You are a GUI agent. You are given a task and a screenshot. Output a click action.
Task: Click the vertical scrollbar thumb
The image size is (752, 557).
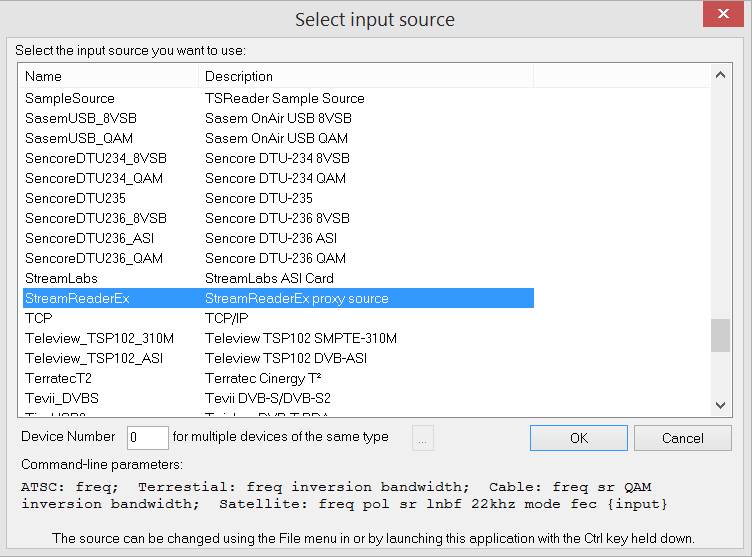720,335
